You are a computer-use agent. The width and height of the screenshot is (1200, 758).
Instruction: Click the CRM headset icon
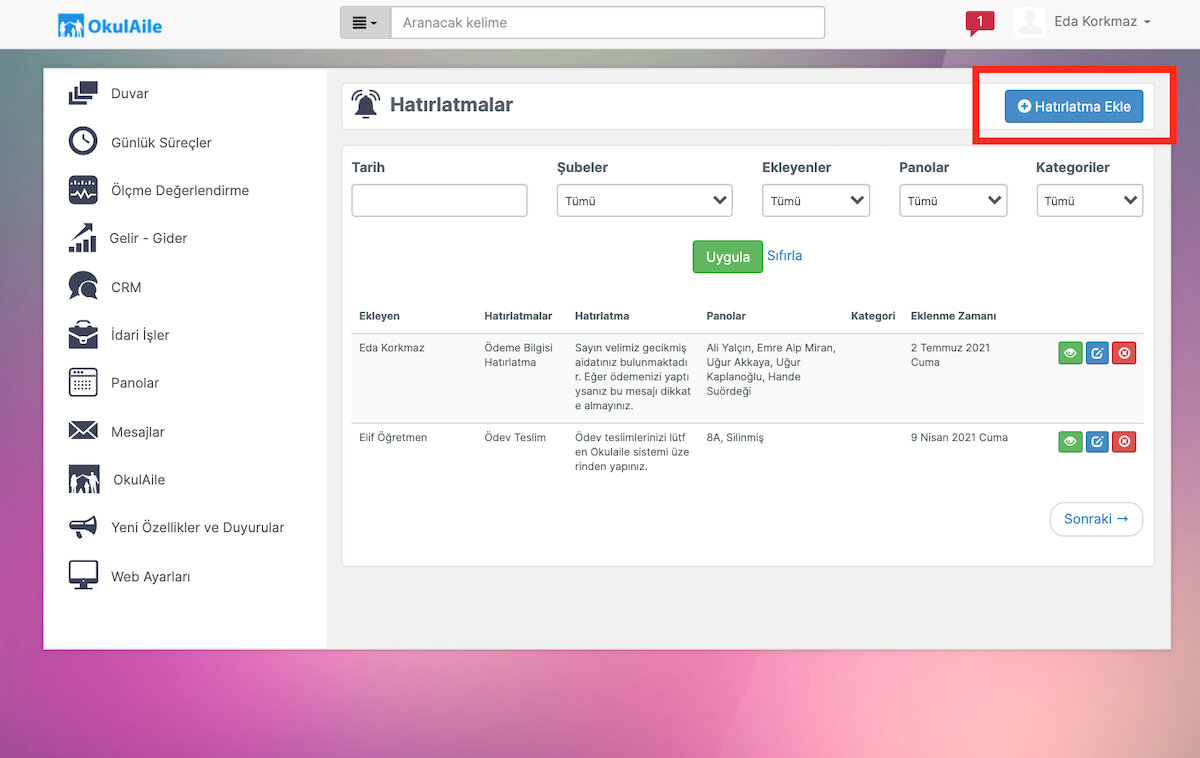click(x=83, y=287)
